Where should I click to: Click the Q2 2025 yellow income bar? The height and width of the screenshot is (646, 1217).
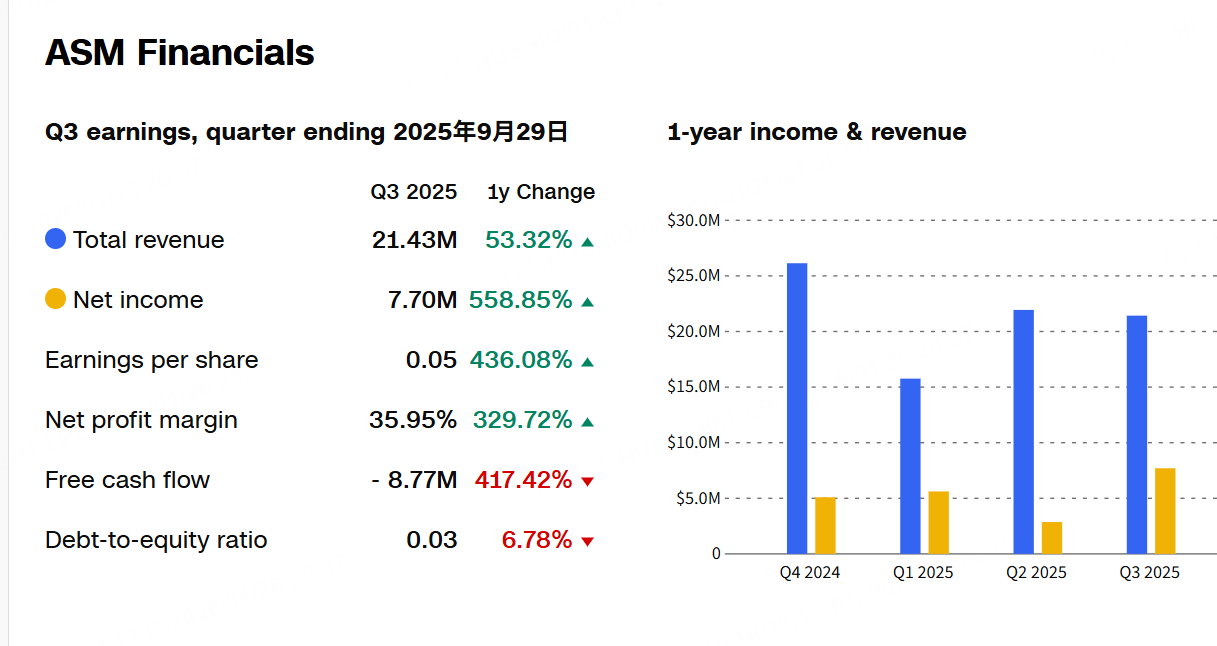click(1051, 537)
